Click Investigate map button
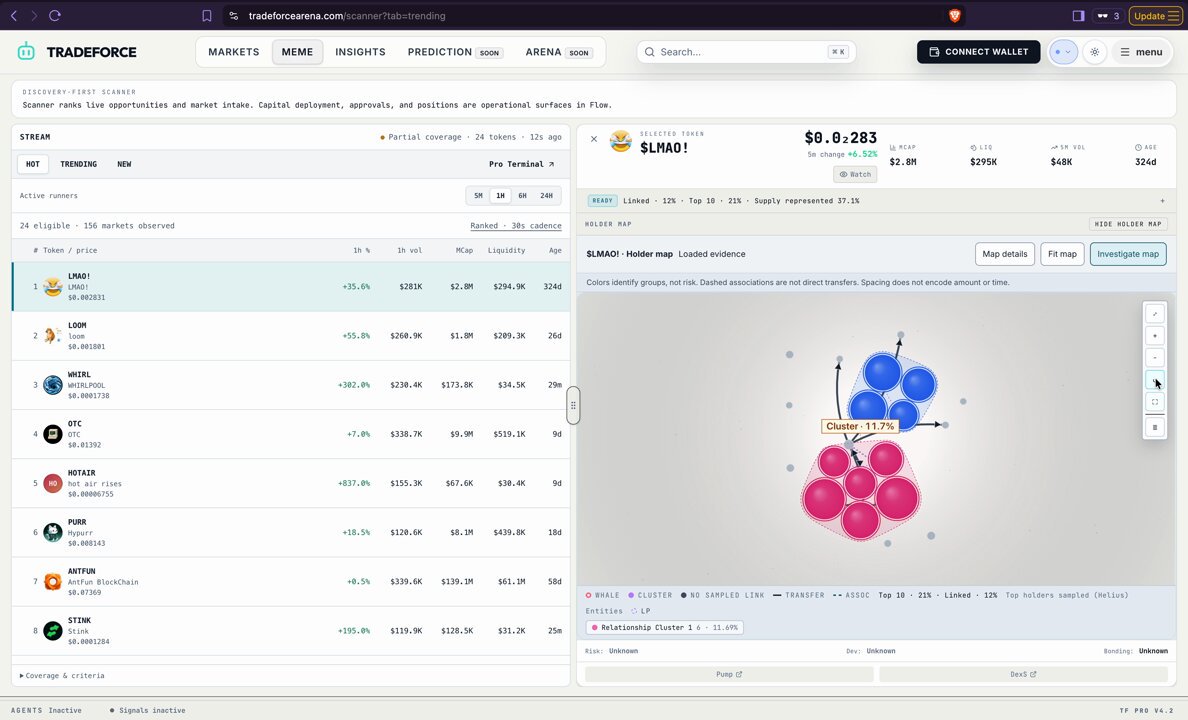 1127,254
